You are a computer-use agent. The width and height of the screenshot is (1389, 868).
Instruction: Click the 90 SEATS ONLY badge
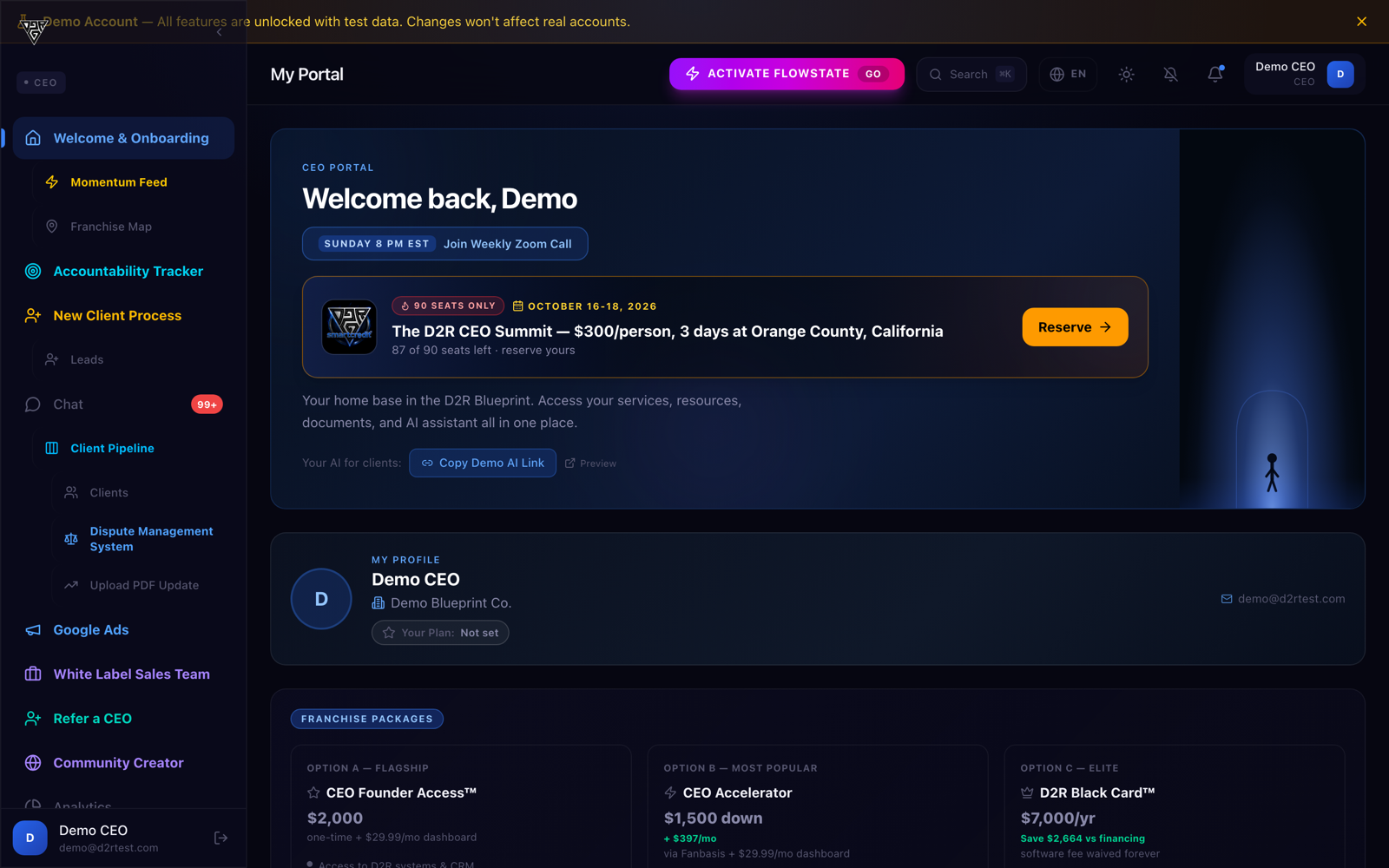448,306
